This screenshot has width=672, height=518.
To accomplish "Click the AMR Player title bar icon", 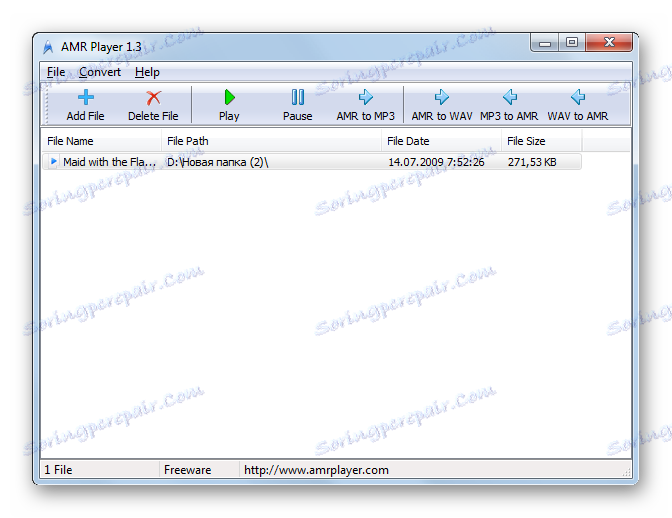I will tap(48, 47).
